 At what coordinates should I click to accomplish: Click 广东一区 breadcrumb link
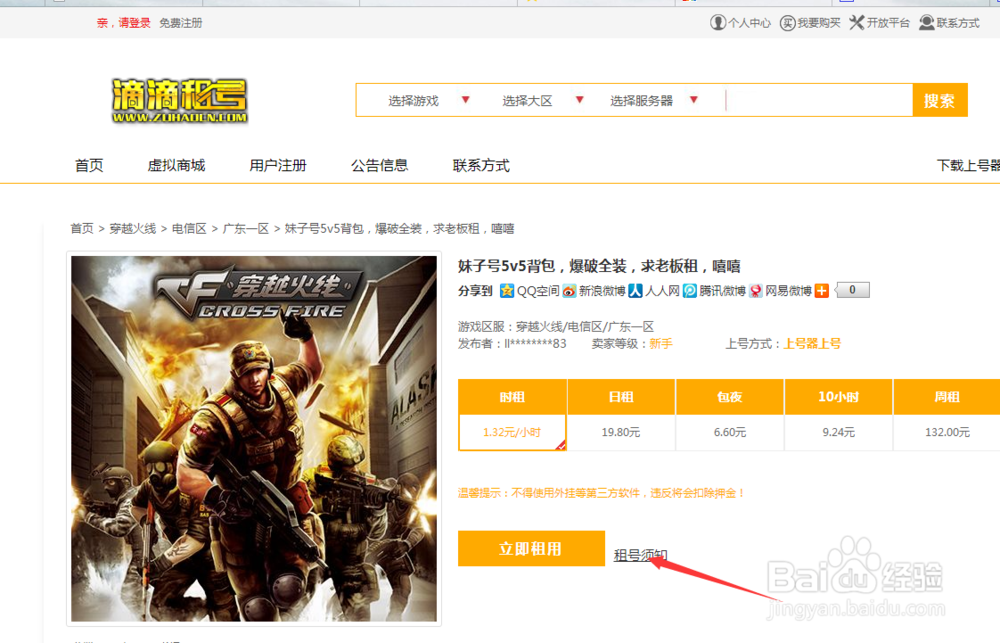246,228
